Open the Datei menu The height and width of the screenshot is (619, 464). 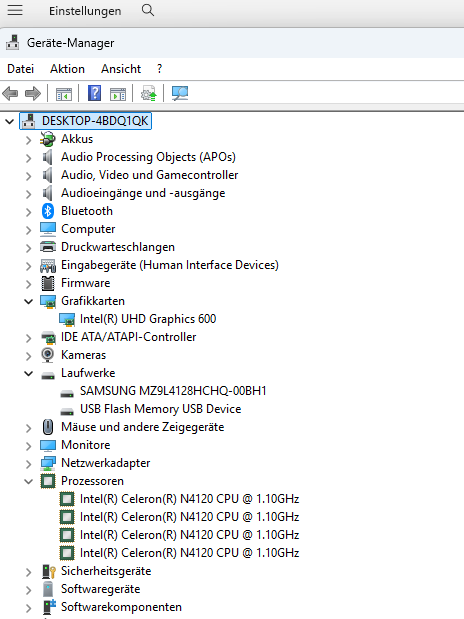[x=21, y=69]
